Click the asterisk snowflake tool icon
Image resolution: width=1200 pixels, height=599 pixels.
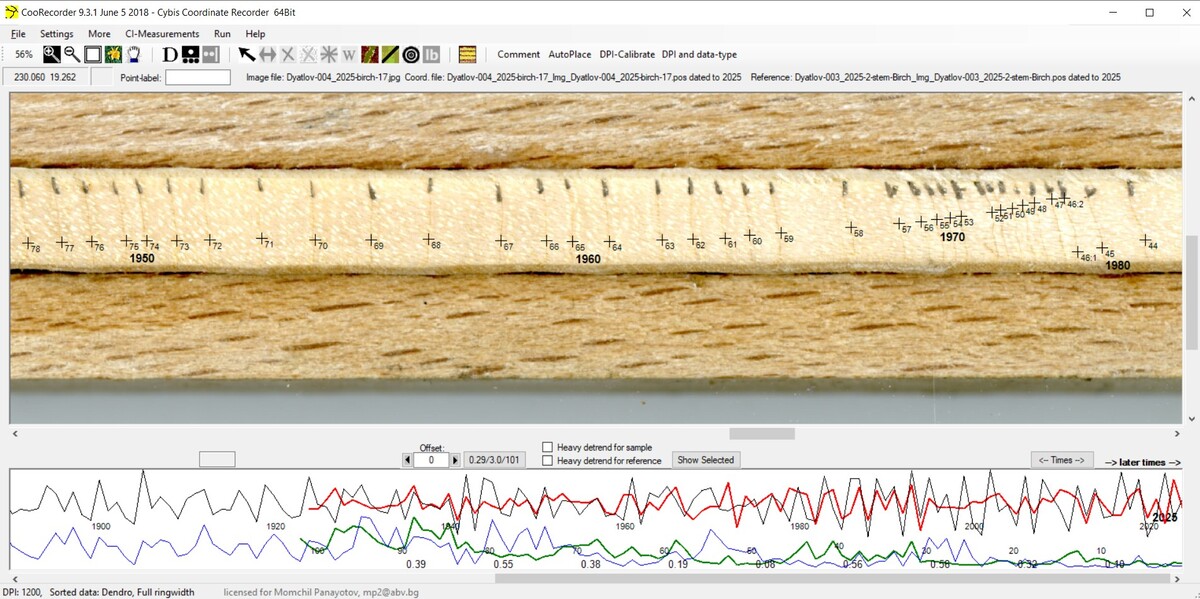[329, 54]
